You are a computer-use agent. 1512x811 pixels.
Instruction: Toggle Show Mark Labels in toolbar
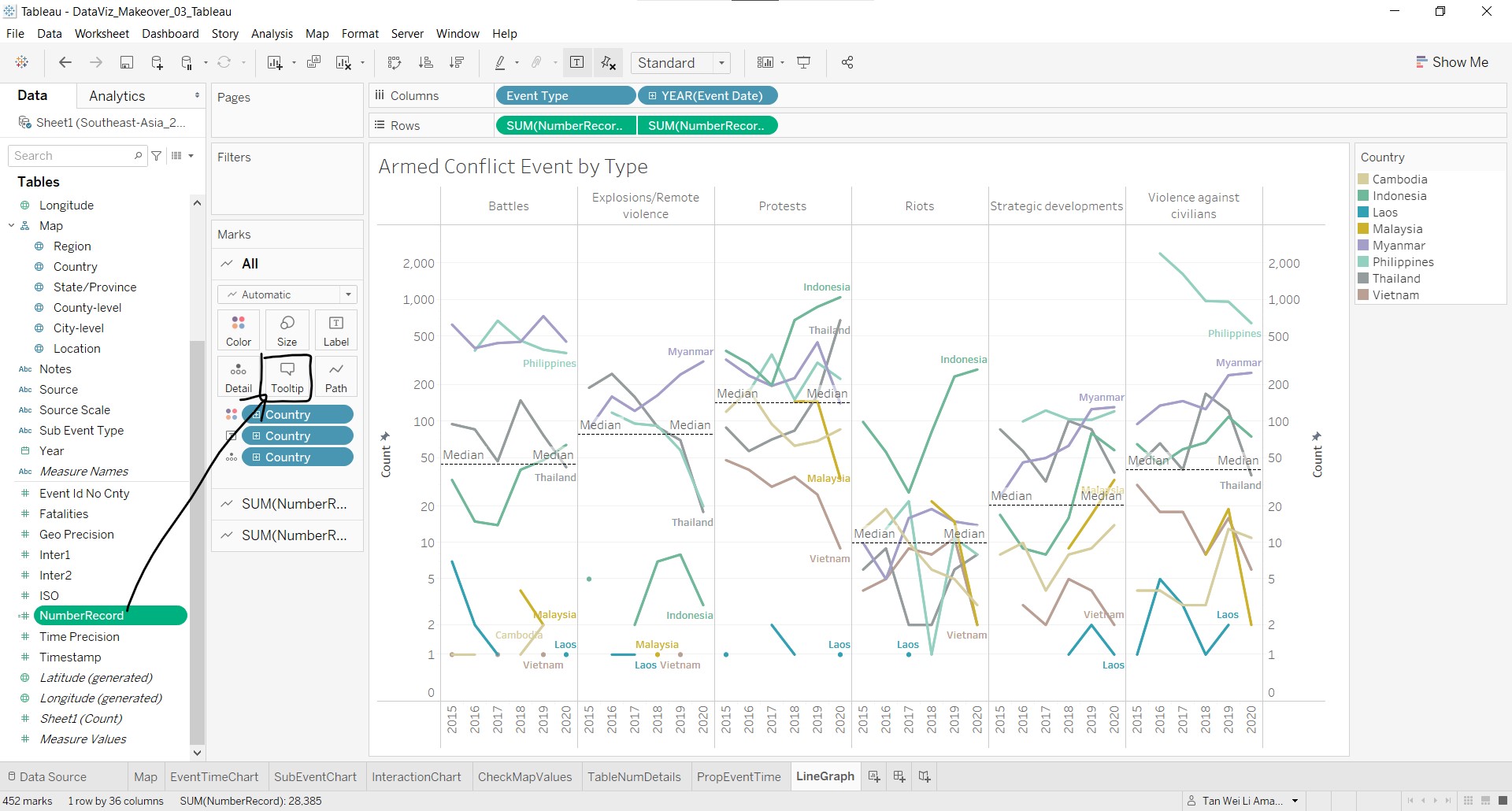point(576,63)
